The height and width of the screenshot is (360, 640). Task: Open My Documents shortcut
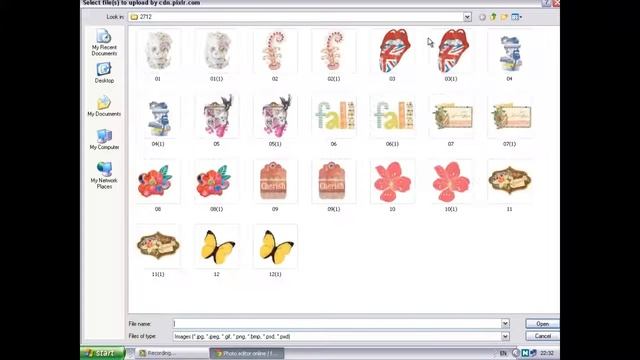[104, 106]
